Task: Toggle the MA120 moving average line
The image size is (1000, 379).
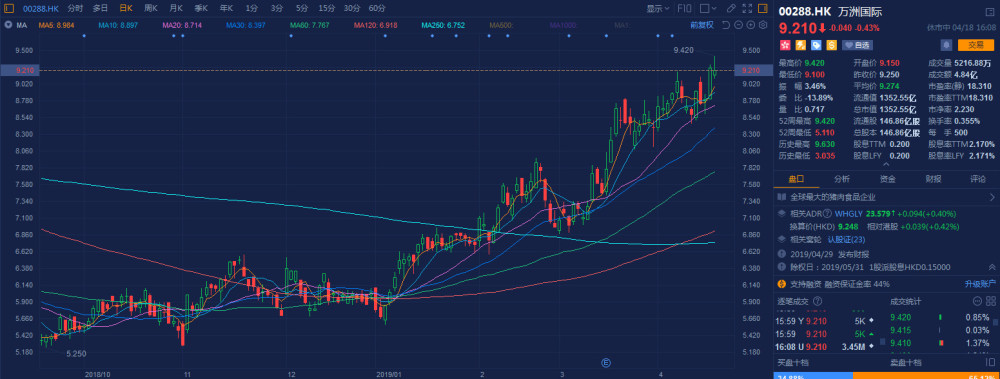Action: pos(376,25)
